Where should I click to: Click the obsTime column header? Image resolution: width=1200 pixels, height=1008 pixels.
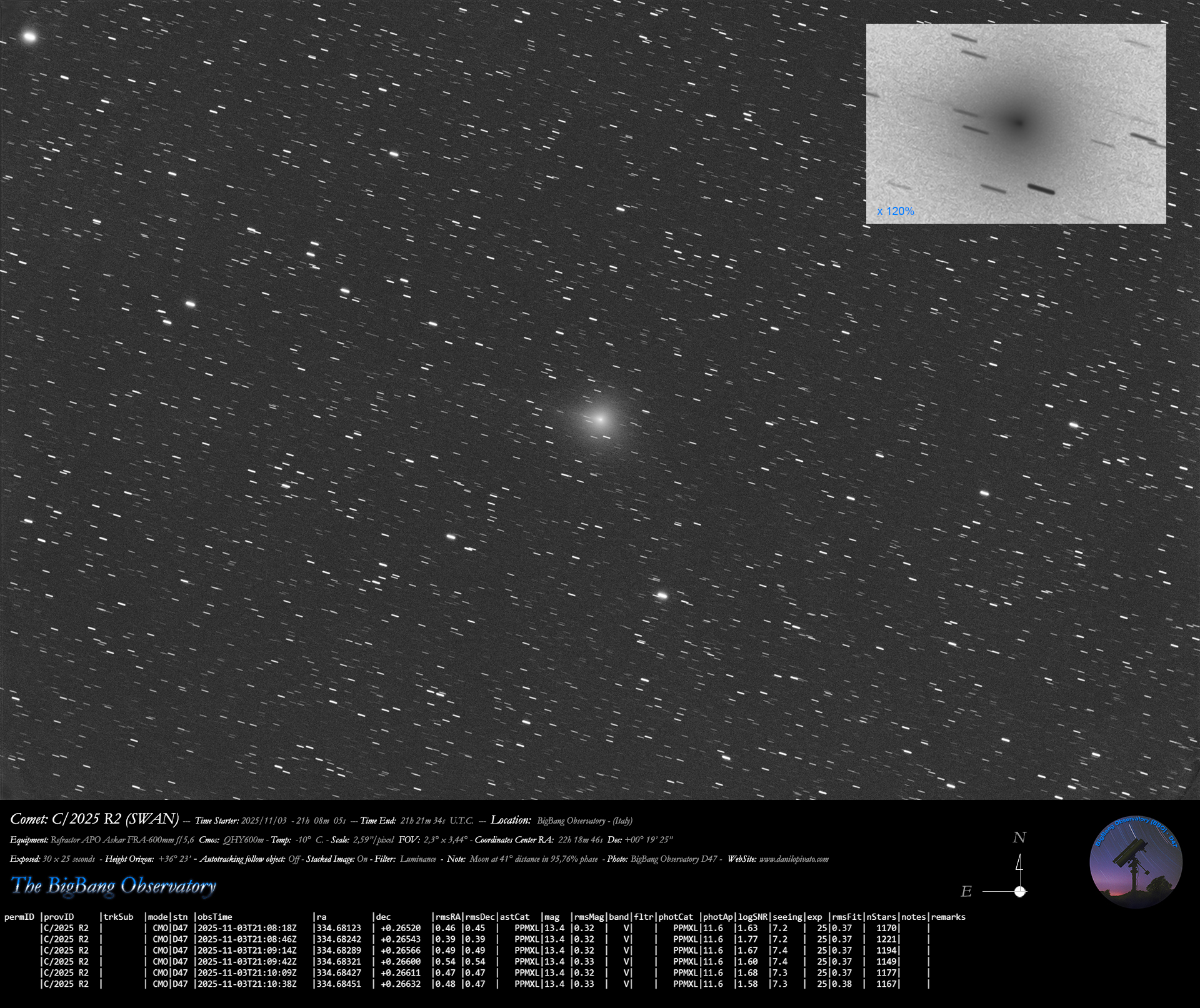pos(214,917)
